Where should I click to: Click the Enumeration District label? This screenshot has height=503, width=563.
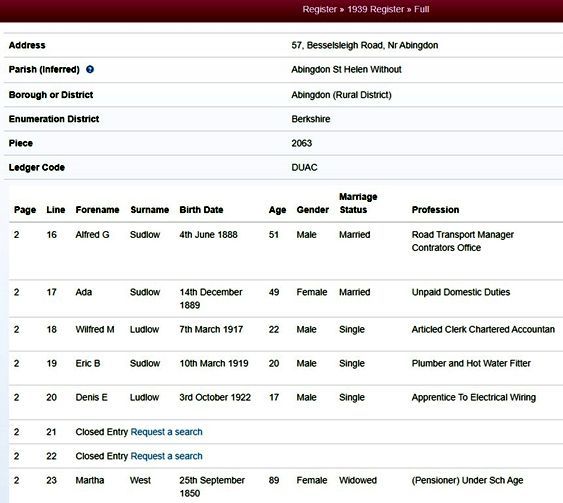click(x=54, y=119)
